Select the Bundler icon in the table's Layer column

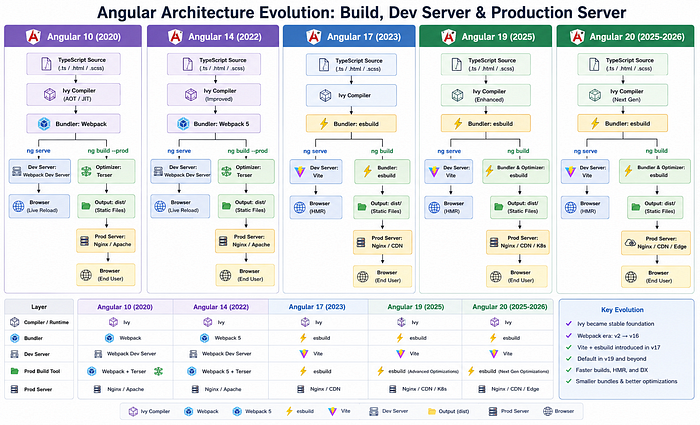15,338
